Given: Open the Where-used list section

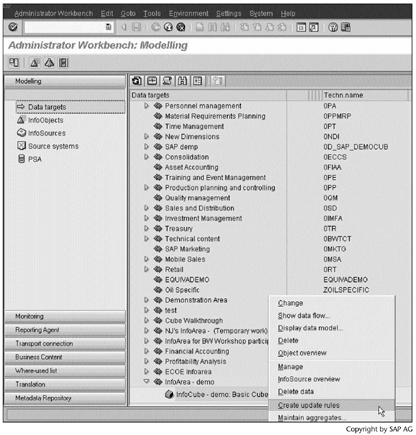Looking at the screenshot, I should [65, 371].
